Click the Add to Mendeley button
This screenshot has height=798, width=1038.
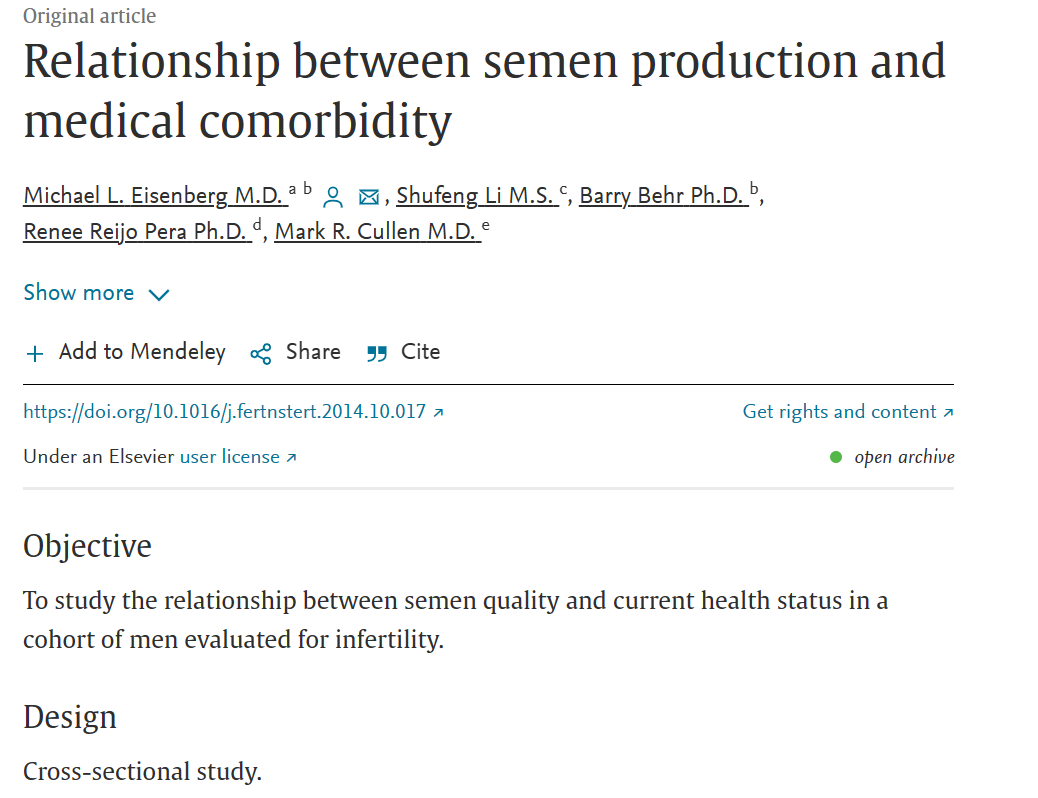click(142, 352)
